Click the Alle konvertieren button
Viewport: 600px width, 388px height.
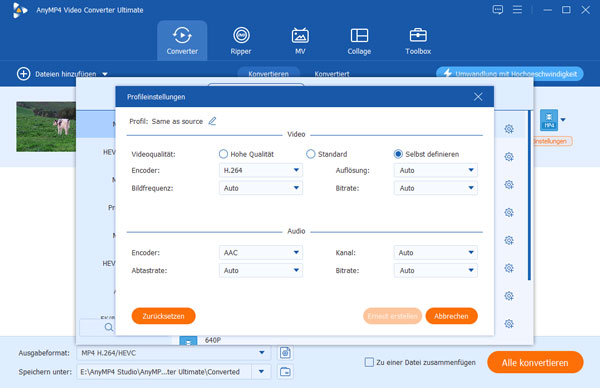click(535, 362)
